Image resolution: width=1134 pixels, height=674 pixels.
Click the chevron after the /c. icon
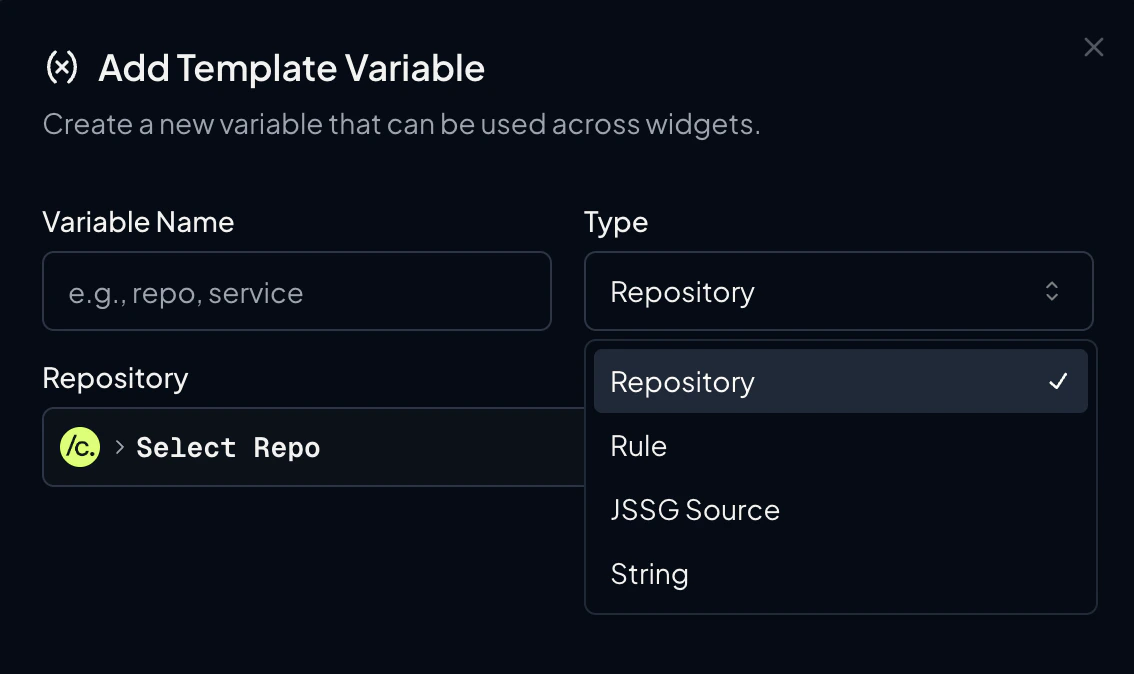pyautogui.click(x=118, y=447)
